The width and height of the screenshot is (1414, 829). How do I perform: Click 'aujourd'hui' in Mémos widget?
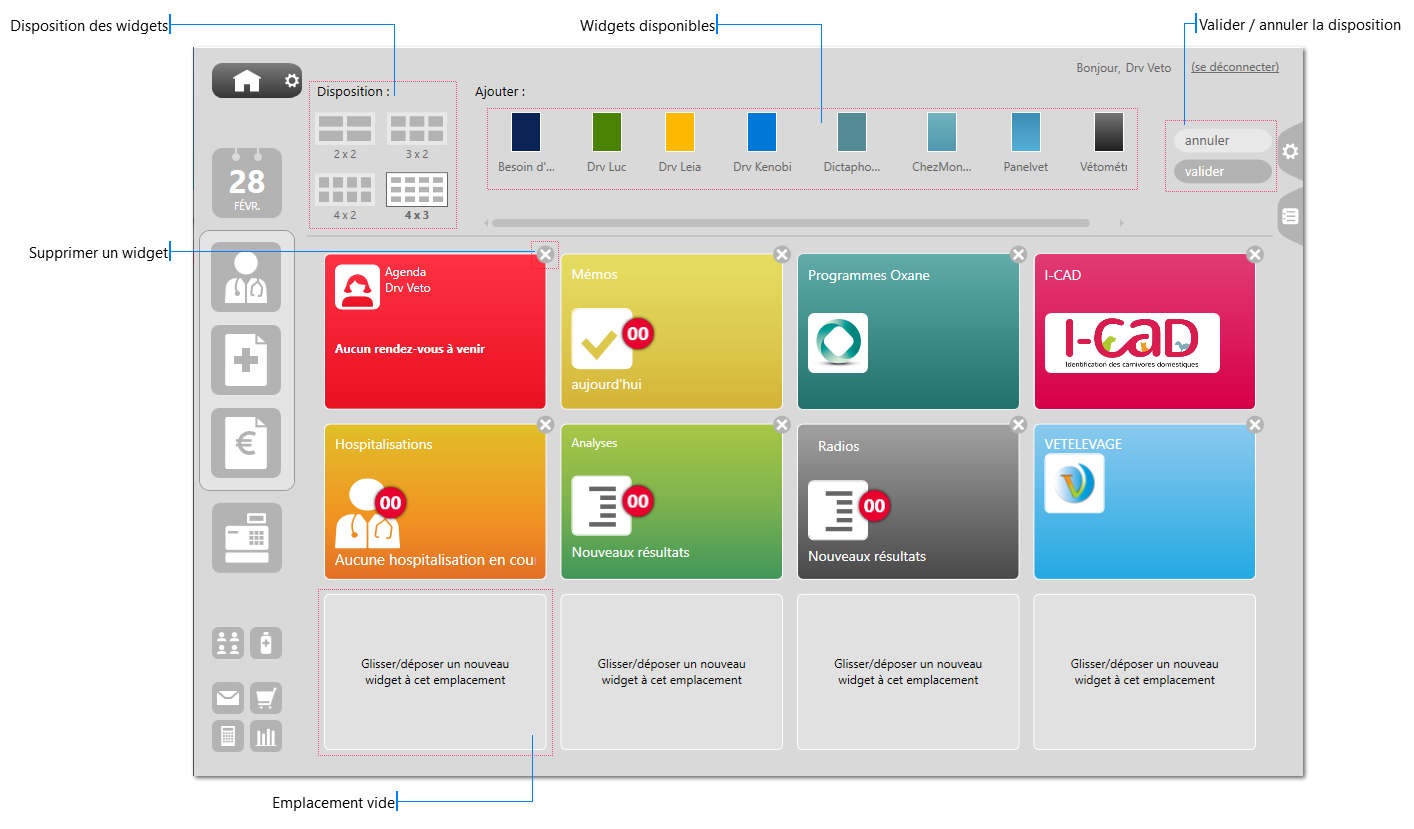[607, 383]
